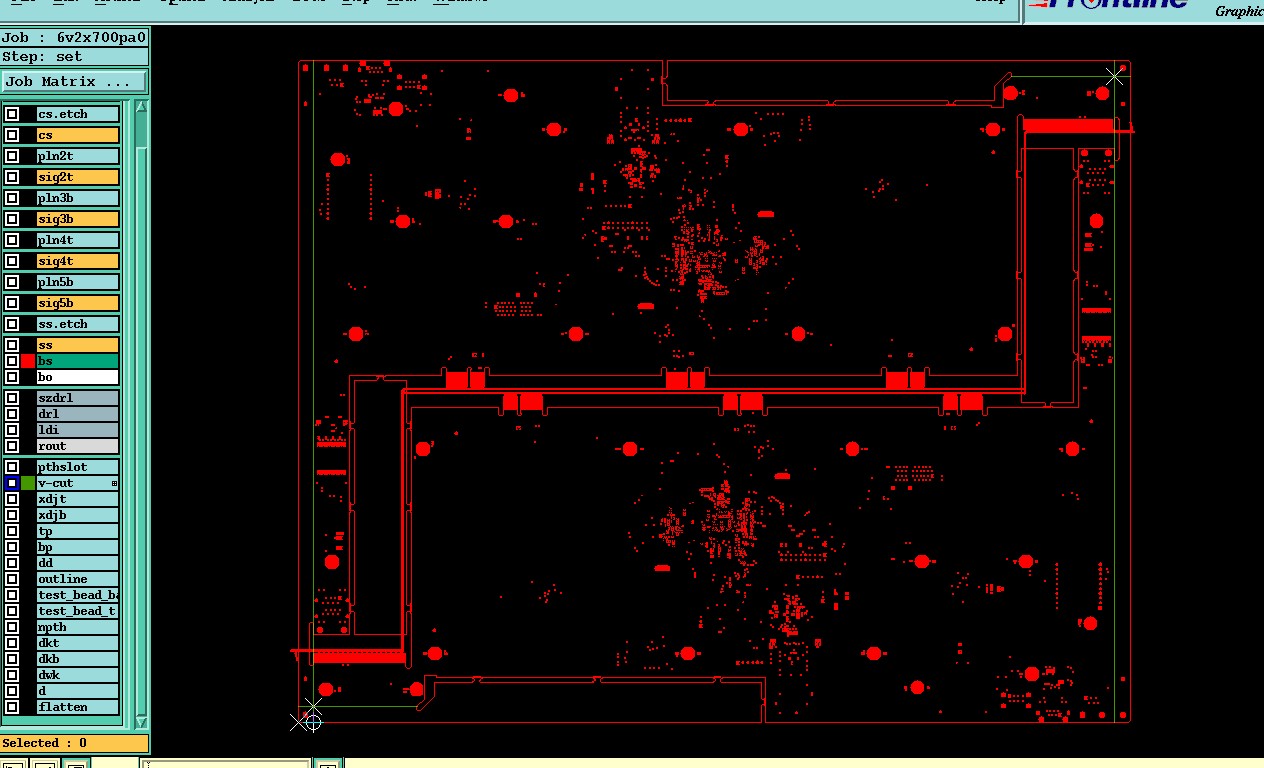Toggle checkbox for pln4t layer

click(x=12, y=240)
